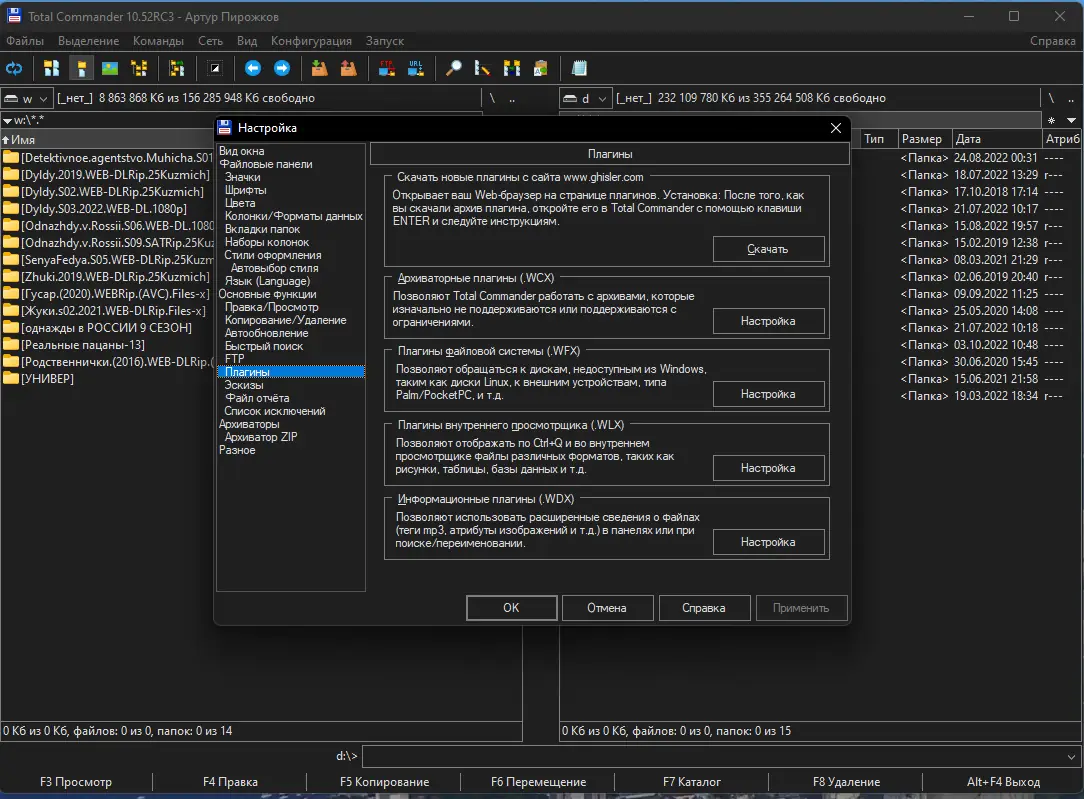The height and width of the screenshot is (799, 1084).
Task: Open the Notepad toolbar icon
Action: (579, 68)
